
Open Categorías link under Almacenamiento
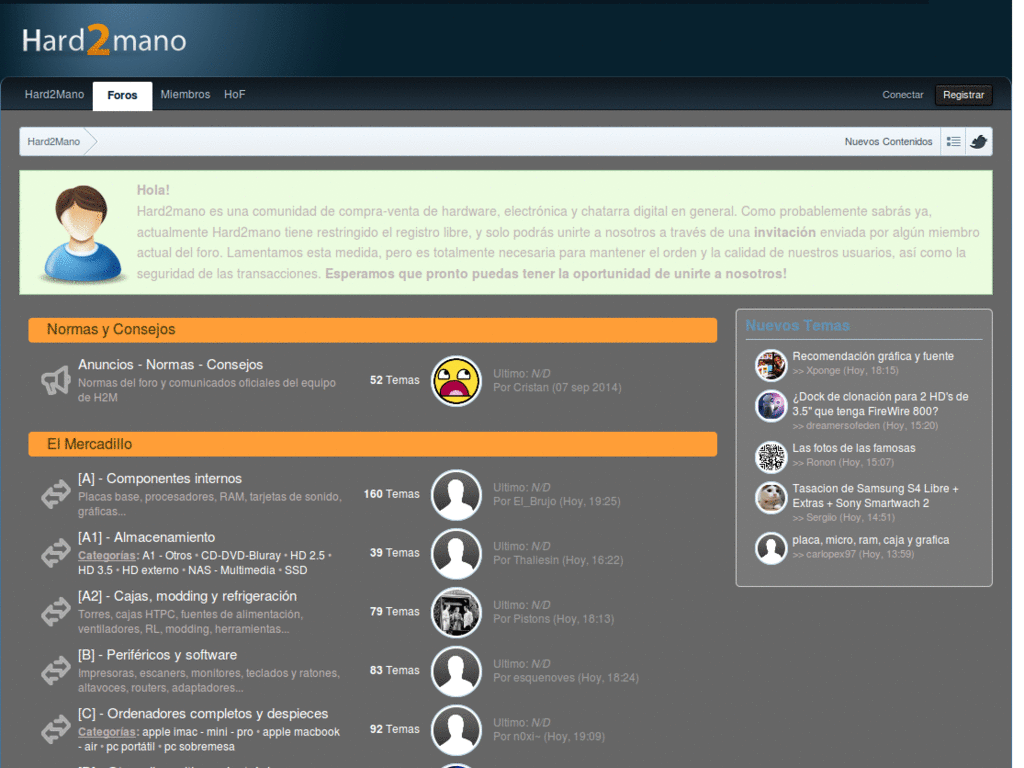pyautogui.click(x=106, y=556)
